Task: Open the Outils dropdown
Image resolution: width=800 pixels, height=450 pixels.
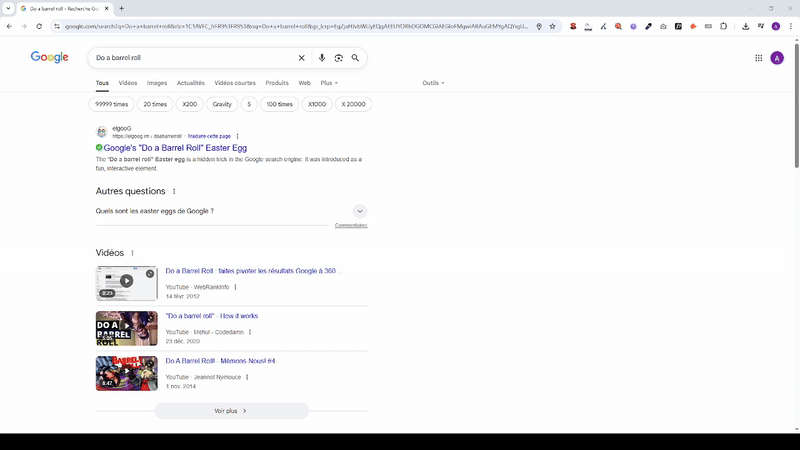Action: [x=433, y=83]
